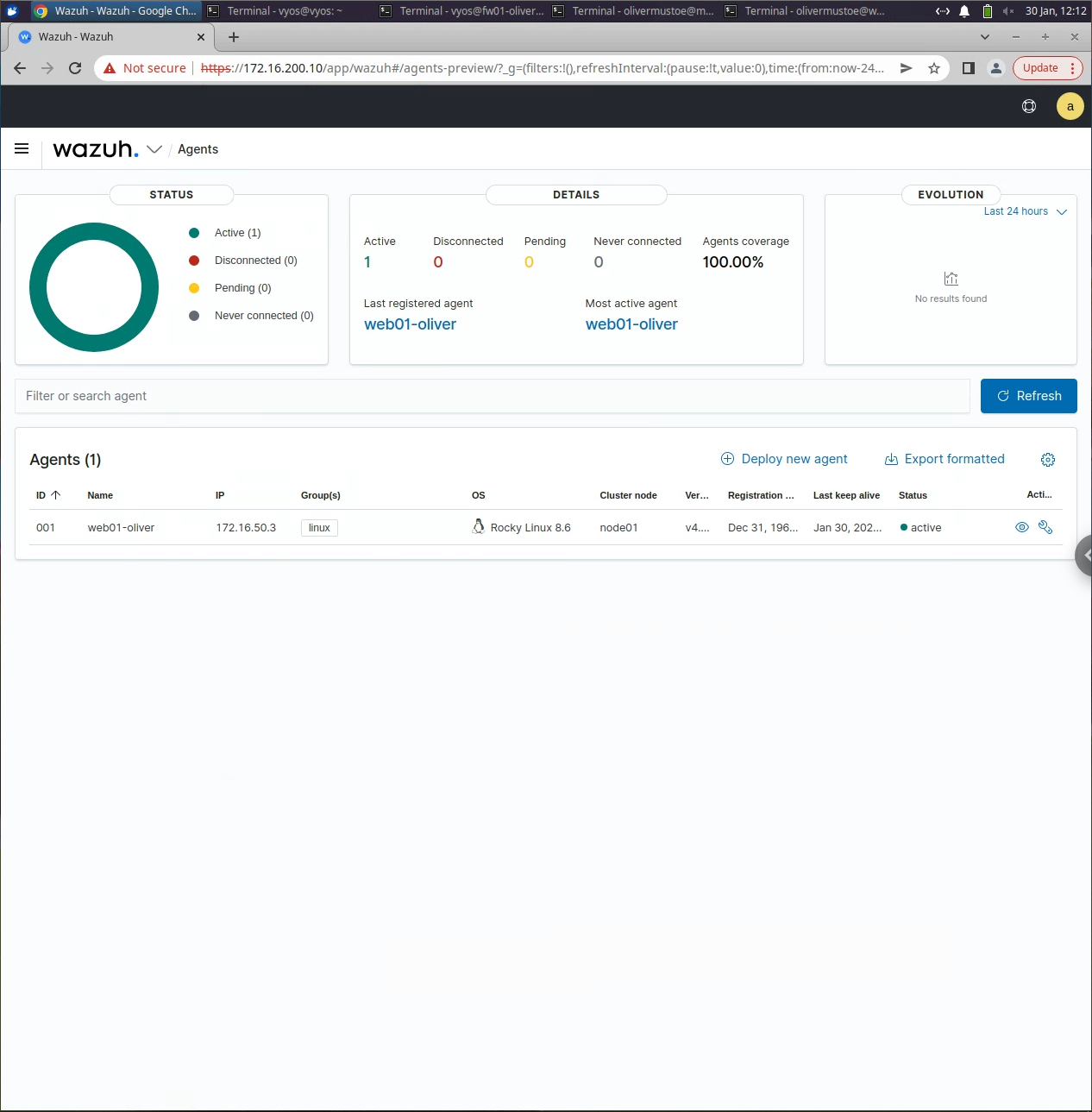
Task: Go forward in the browser
Action: (47, 68)
